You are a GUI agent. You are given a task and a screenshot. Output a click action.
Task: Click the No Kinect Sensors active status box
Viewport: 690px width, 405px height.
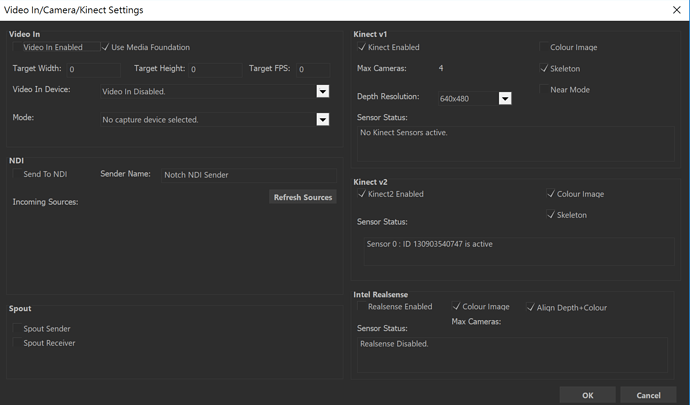pyautogui.click(x=516, y=144)
